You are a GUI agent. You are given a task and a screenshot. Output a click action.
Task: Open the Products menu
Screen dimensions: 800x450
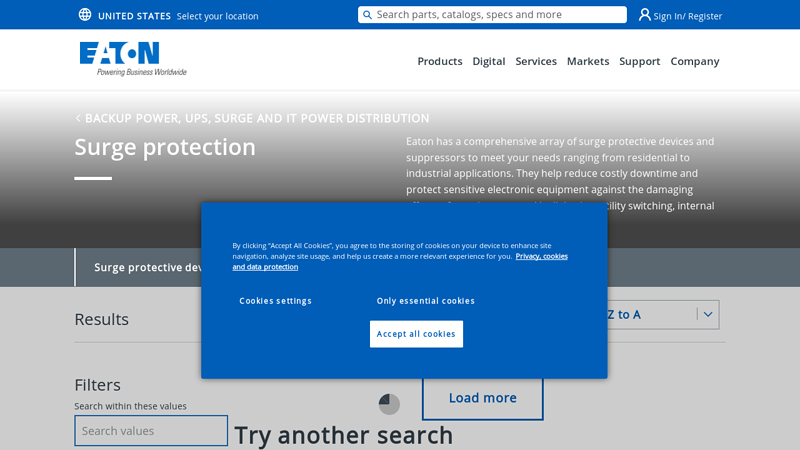coord(440,61)
